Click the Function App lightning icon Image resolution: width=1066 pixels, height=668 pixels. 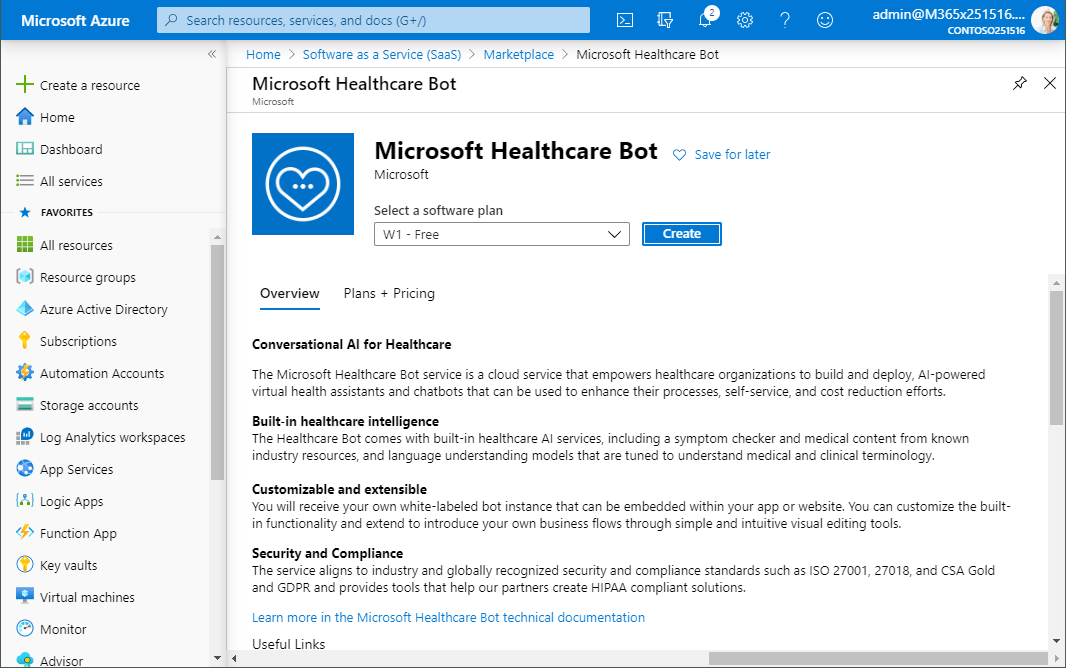tap(24, 532)
